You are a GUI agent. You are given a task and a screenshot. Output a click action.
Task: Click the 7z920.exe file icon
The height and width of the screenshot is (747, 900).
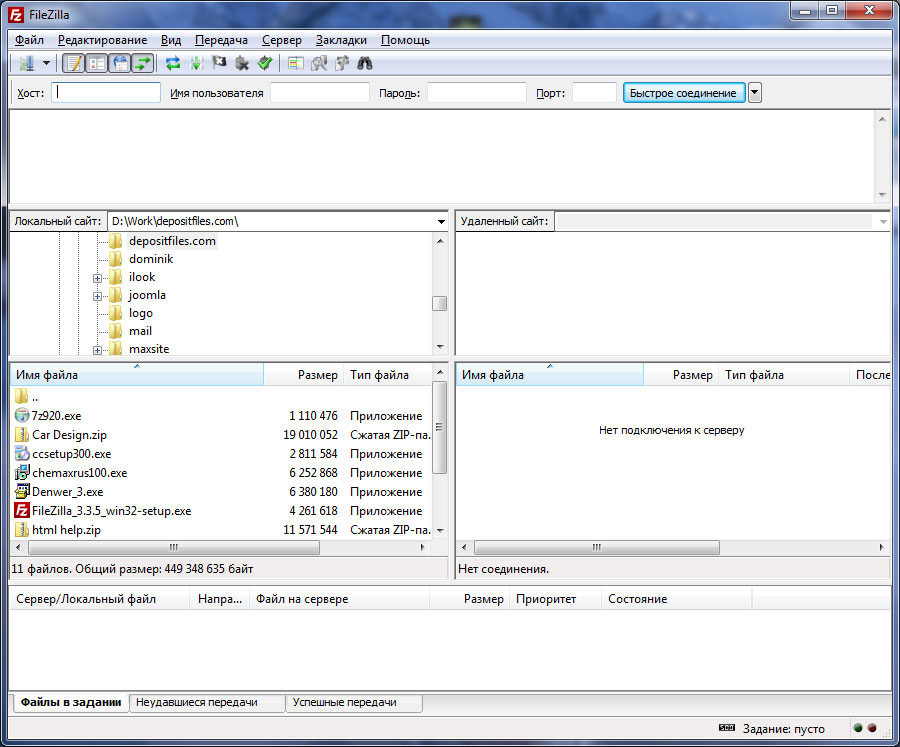pos(22,415)
